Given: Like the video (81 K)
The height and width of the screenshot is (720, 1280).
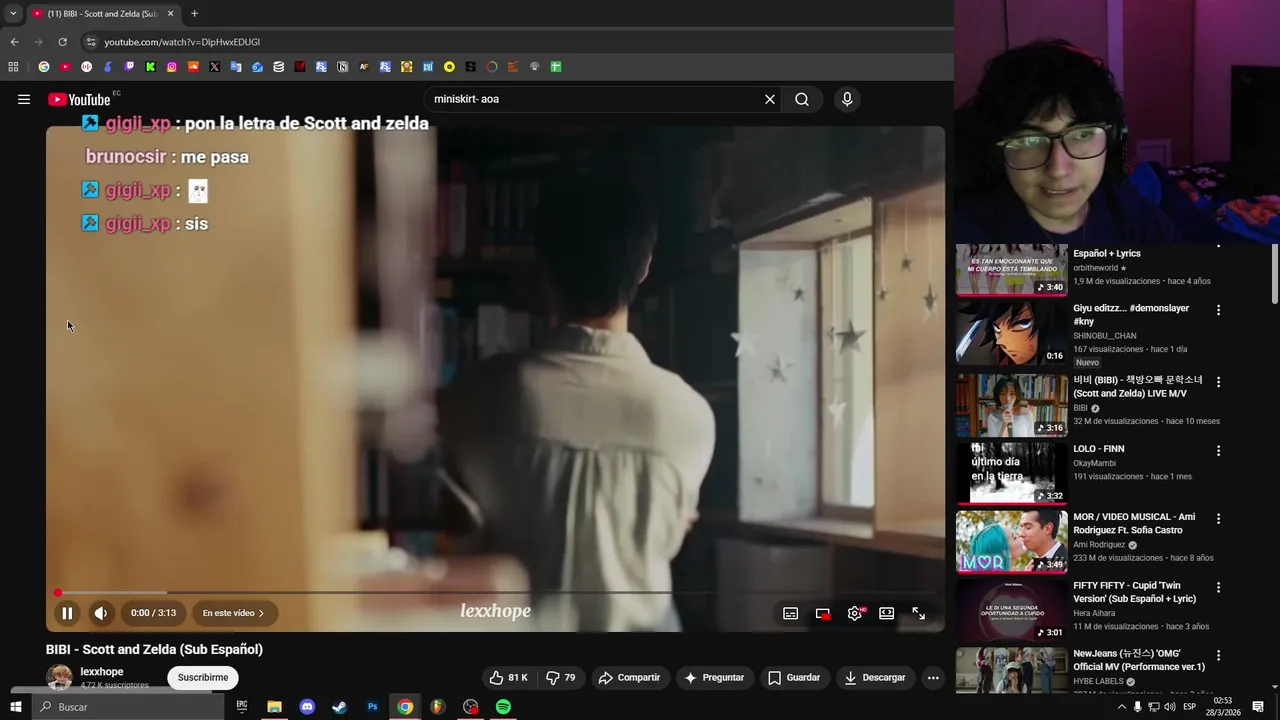Looking at the screenshot, I should click(509, 678).
